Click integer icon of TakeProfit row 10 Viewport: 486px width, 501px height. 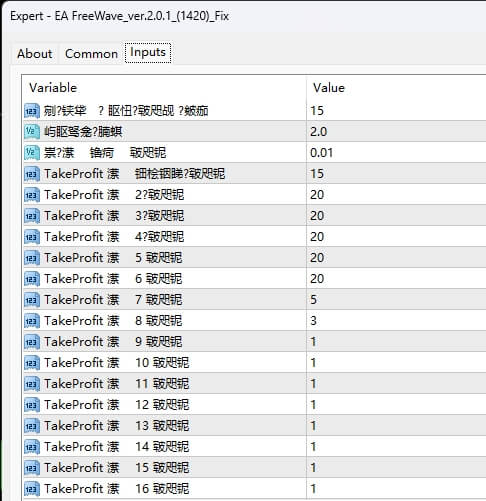(32, 363)
